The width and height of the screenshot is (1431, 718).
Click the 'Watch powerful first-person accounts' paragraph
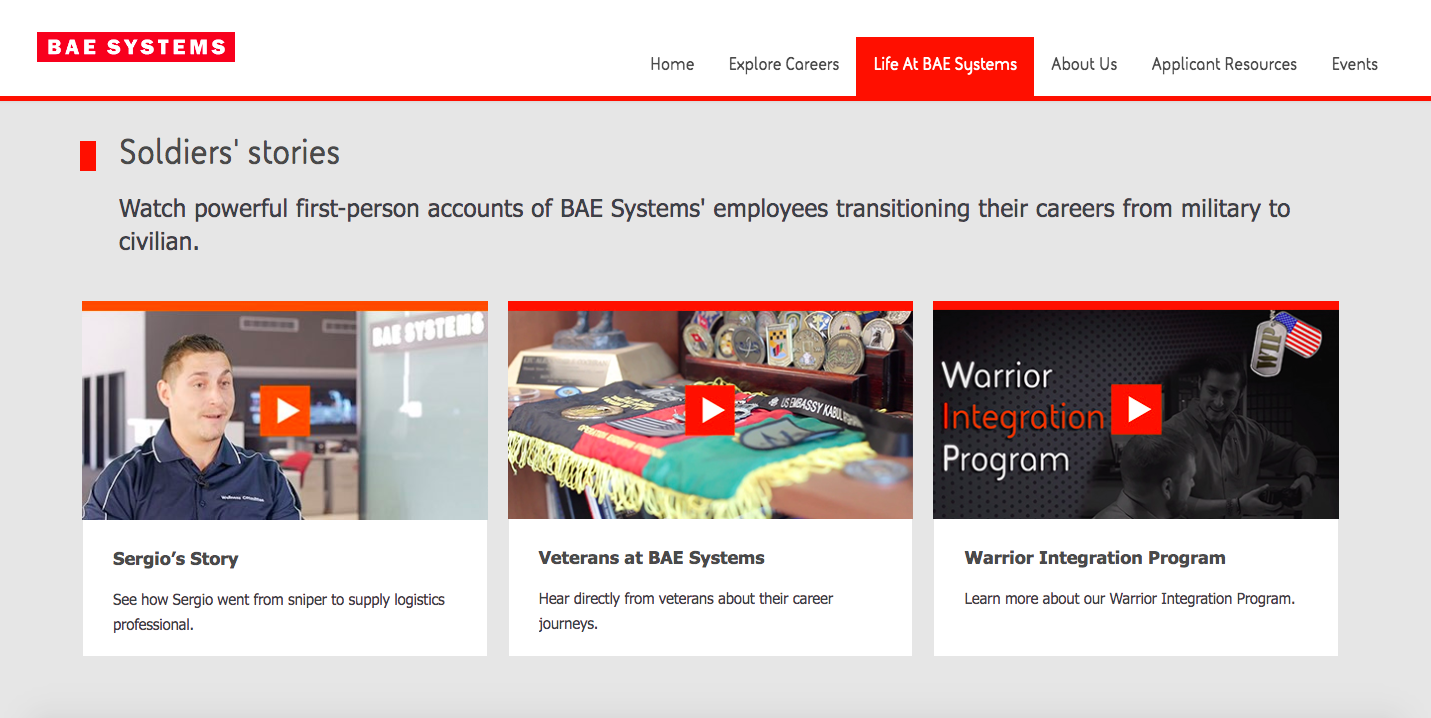click(705, 224)
